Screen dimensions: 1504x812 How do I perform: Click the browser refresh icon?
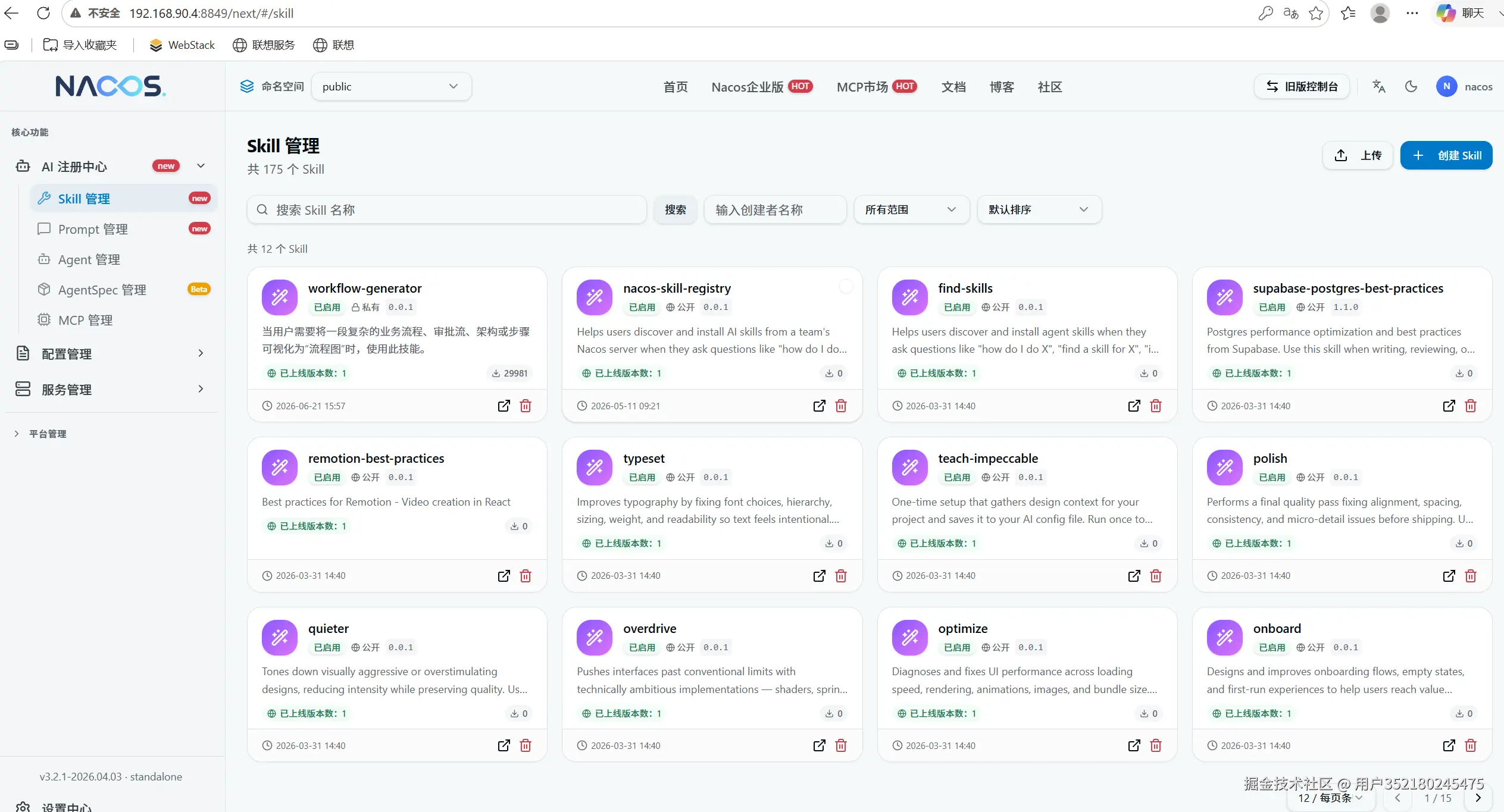click(x=43, y=13)
